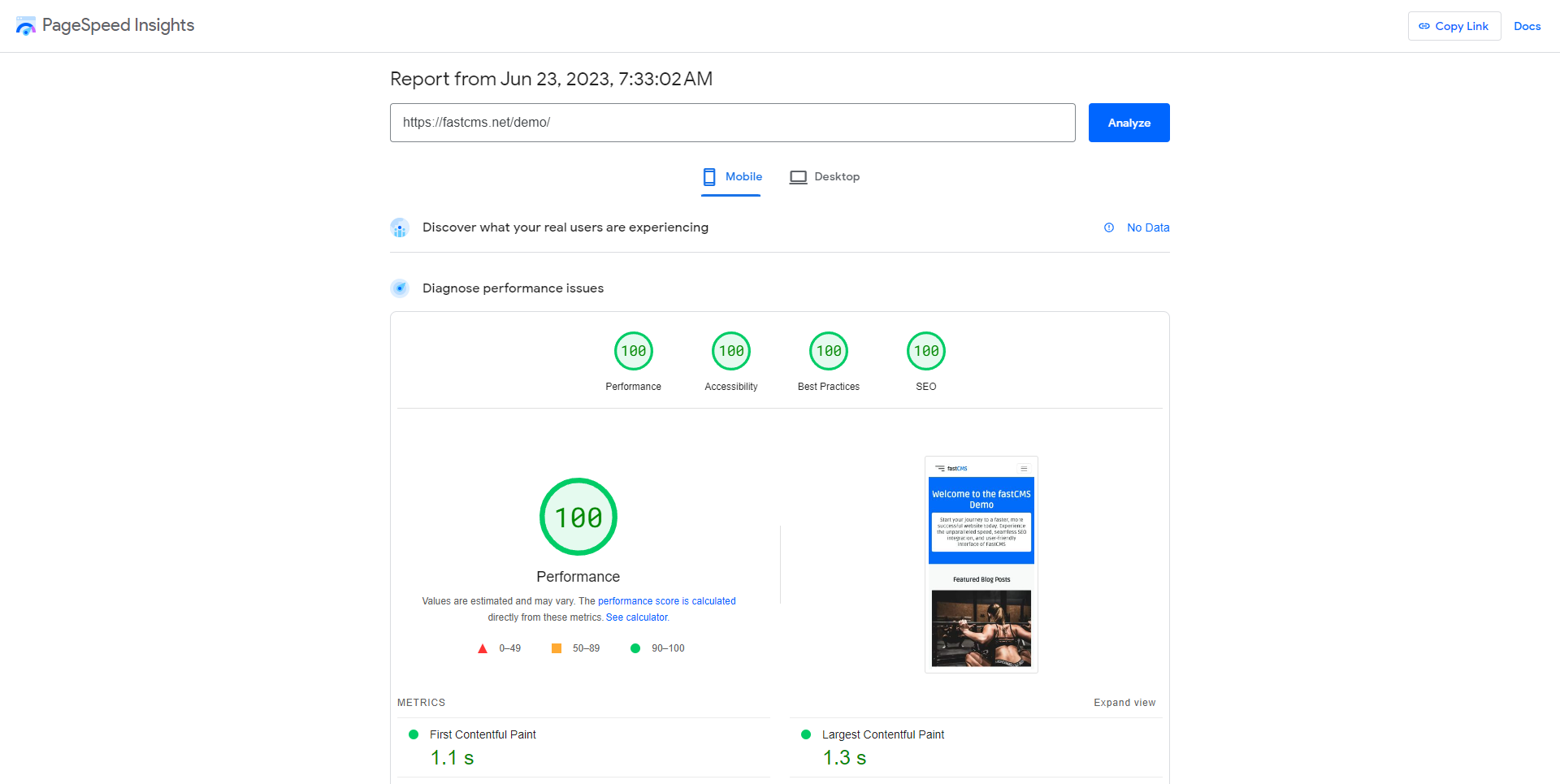
Task: Click the link icon inside Copy Link button
Action: pos(1424,26)
